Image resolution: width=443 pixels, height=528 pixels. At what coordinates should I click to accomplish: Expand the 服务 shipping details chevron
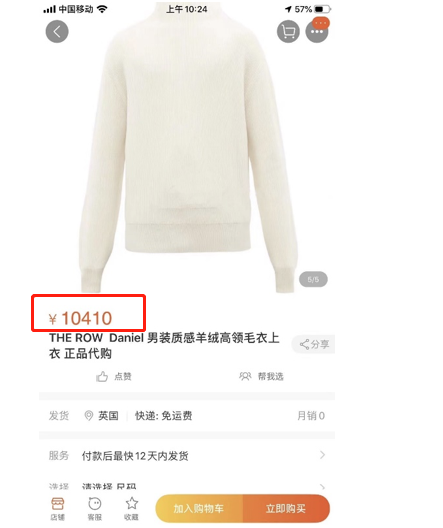[x=322, y=455]
